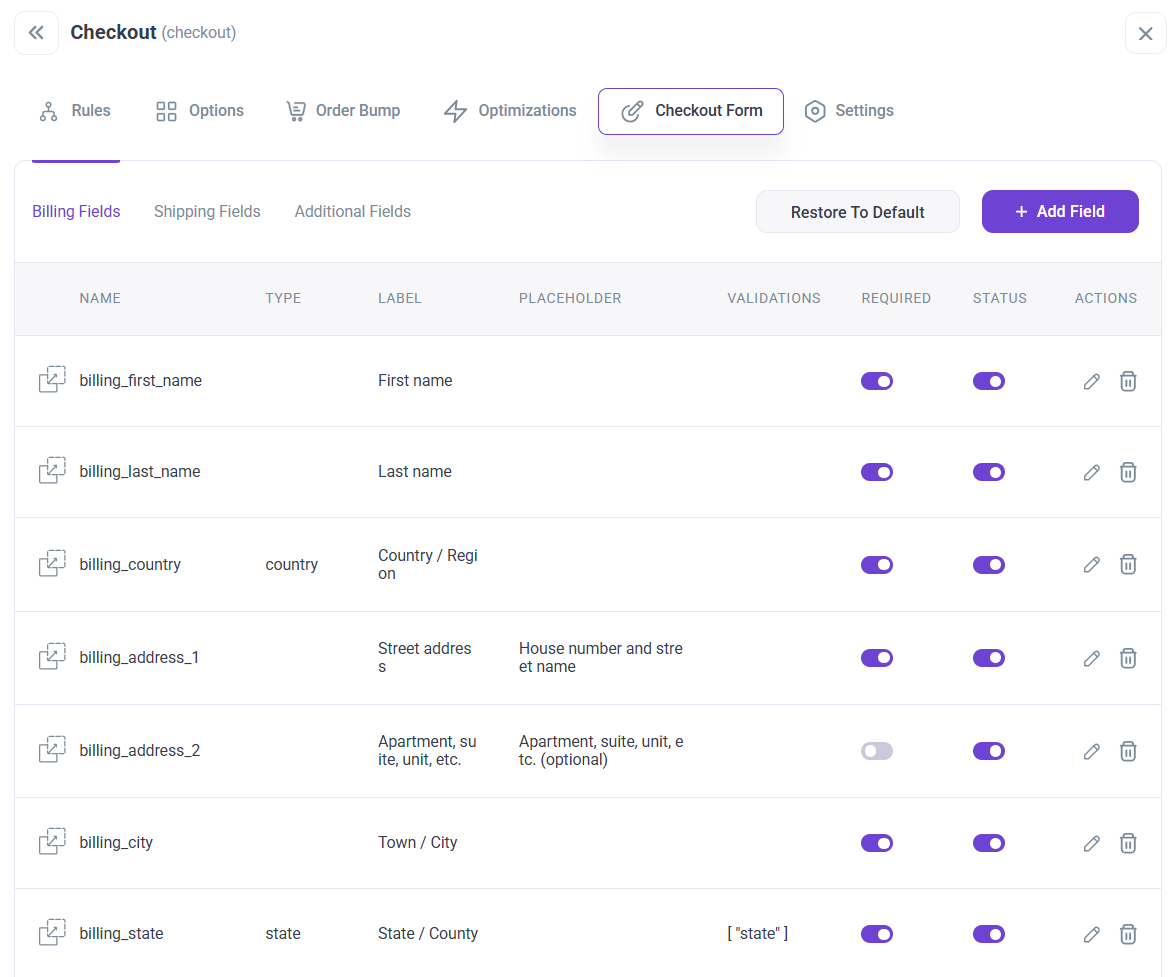Image resolution: width=1176 pixels, height=977 pixels.
Task: Delete billing_state with trash icon
Action: pyautogui.click(x=1128, y=934)
